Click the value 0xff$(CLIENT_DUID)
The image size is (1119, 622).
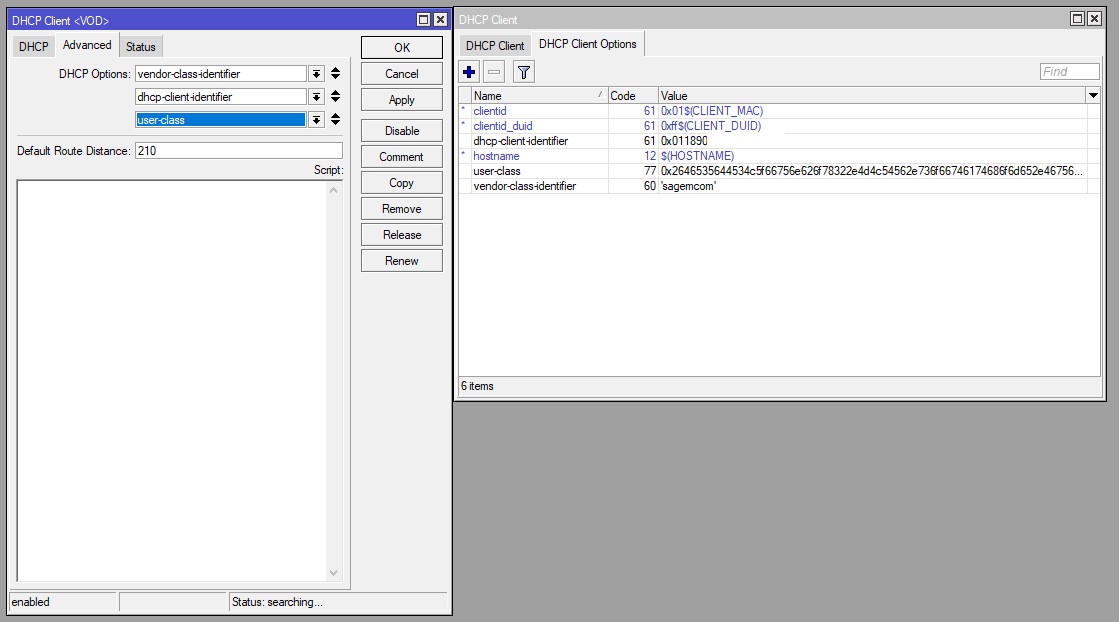click(711, 126)
